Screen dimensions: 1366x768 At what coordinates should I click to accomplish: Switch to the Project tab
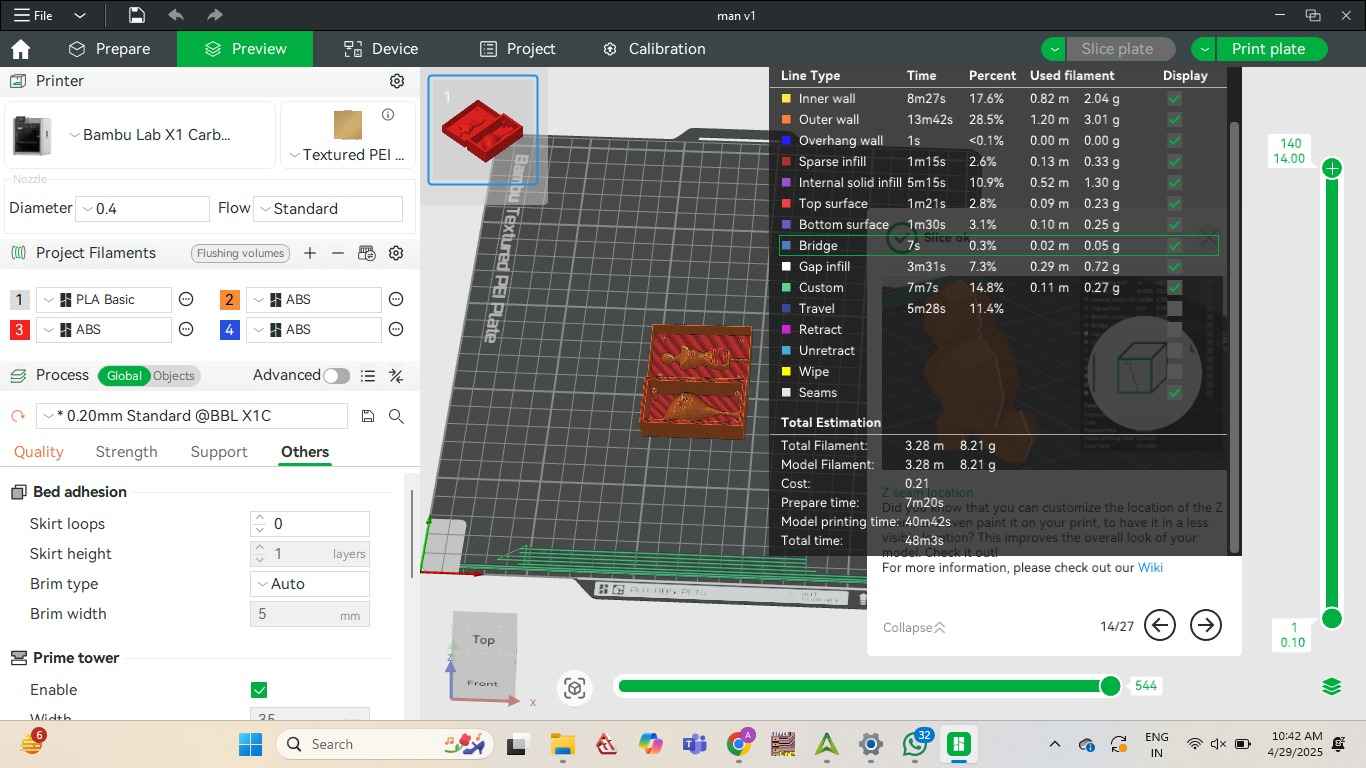[517, 49]
